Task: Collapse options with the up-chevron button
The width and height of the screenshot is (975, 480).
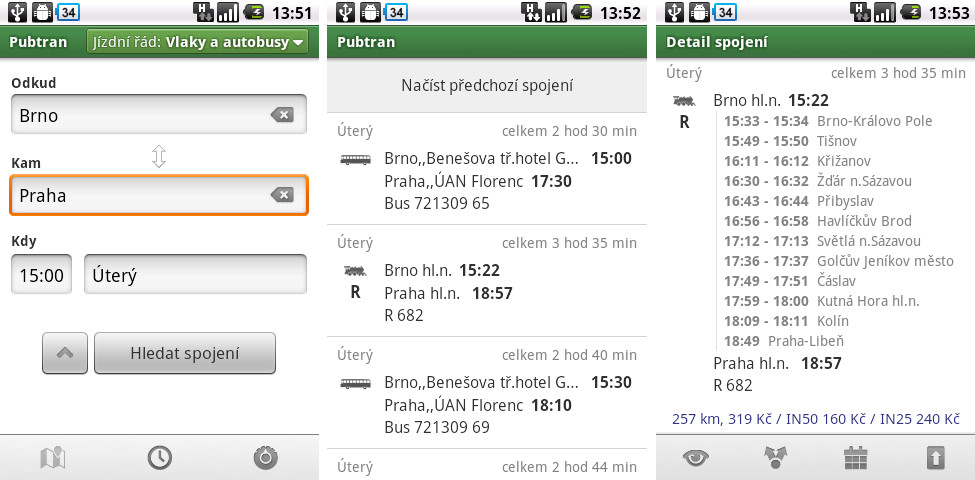Action: tap(65, 353)
